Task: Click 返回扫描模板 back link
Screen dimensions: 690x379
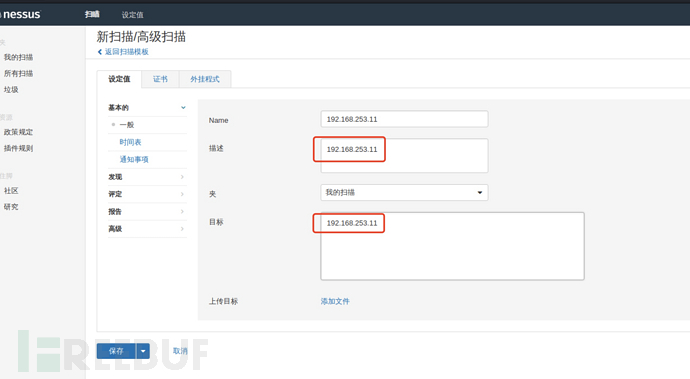Action: point(127,52)
